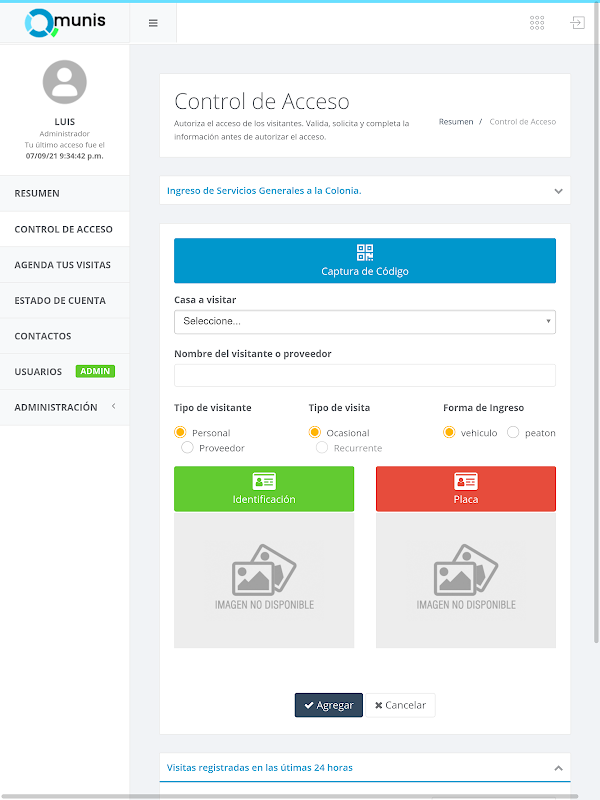Click Ingreso de Servicios Generales link
Viewport: 600px width, 800px height.
[x=264, y=191]
